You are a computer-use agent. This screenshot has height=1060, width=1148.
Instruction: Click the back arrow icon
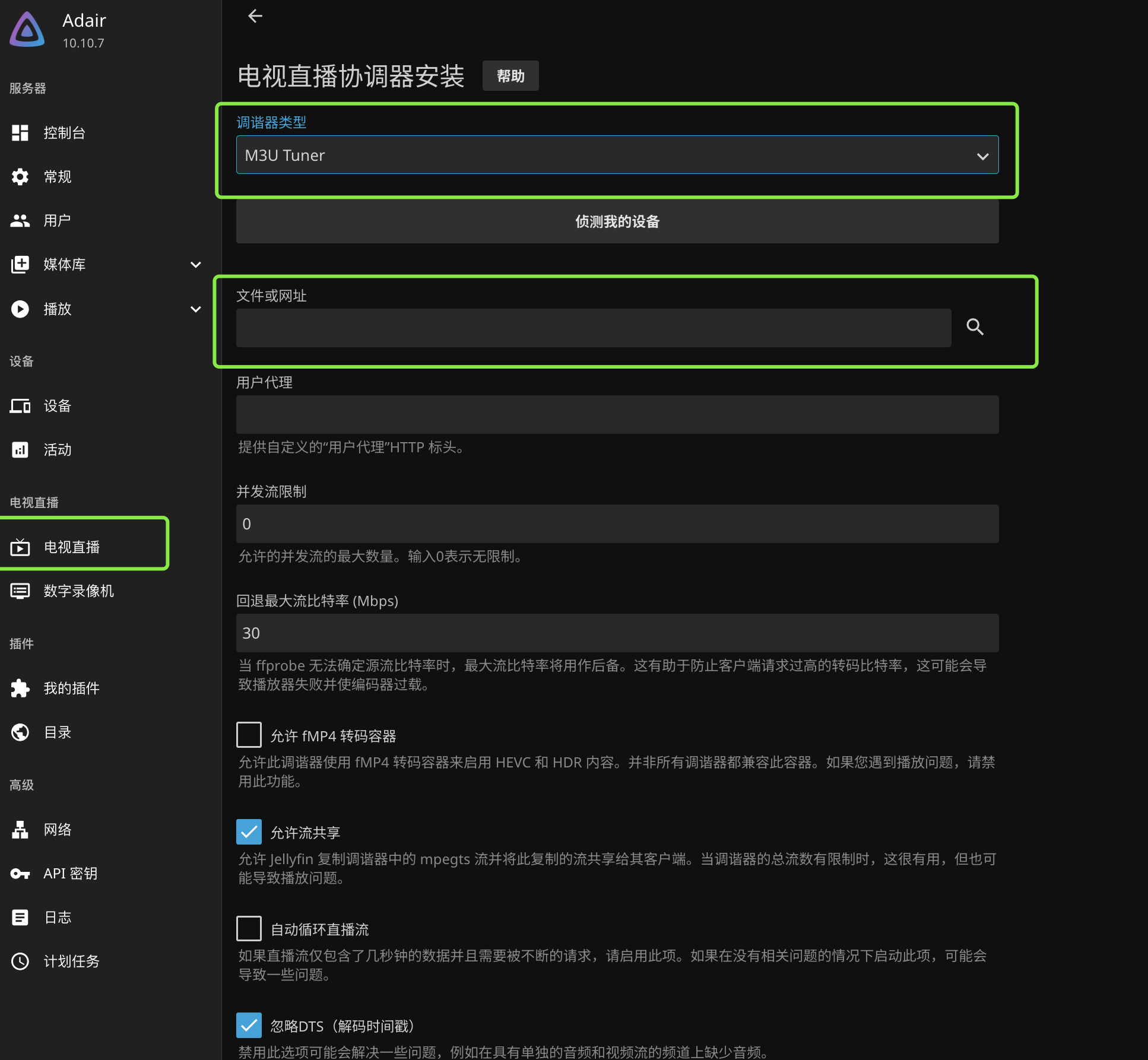click(255, 16)
